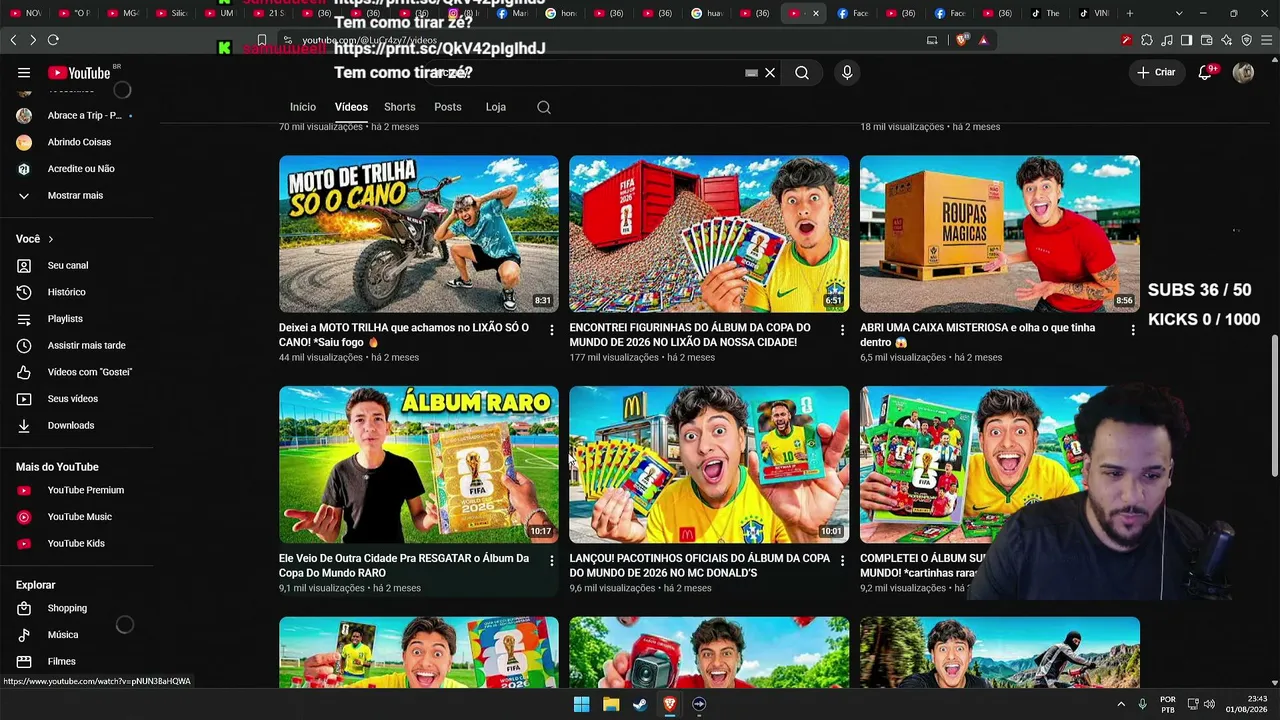Screen dimensions: 1280x720
Task: Expand sidebar subscriptions with Mostrar mais
Action: click(x=77, y=195)
